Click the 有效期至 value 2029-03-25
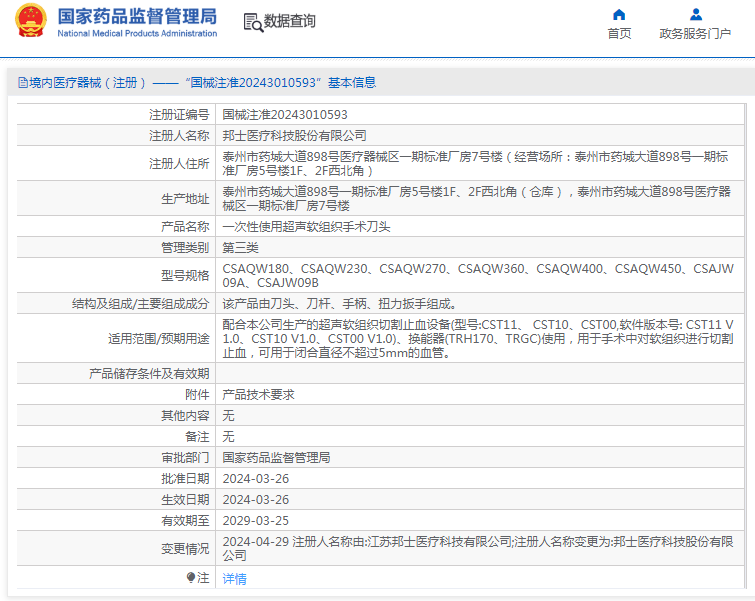 (x=256, y=521)
